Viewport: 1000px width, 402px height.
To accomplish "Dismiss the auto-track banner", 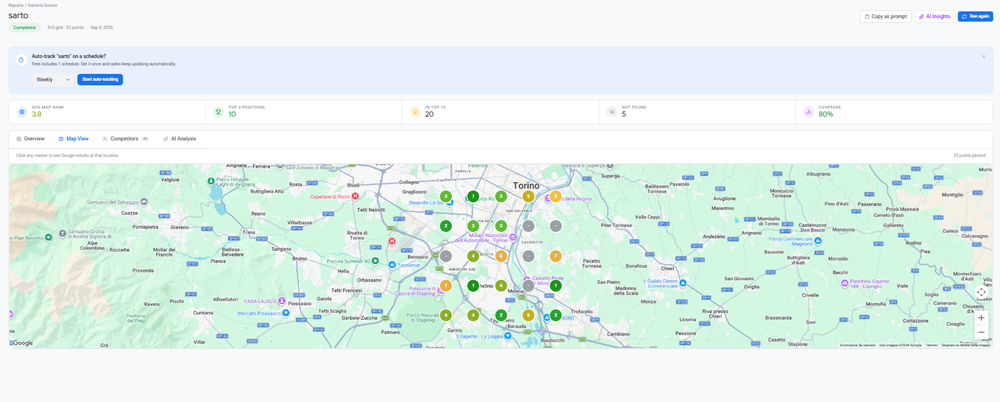I will [983, 56].
